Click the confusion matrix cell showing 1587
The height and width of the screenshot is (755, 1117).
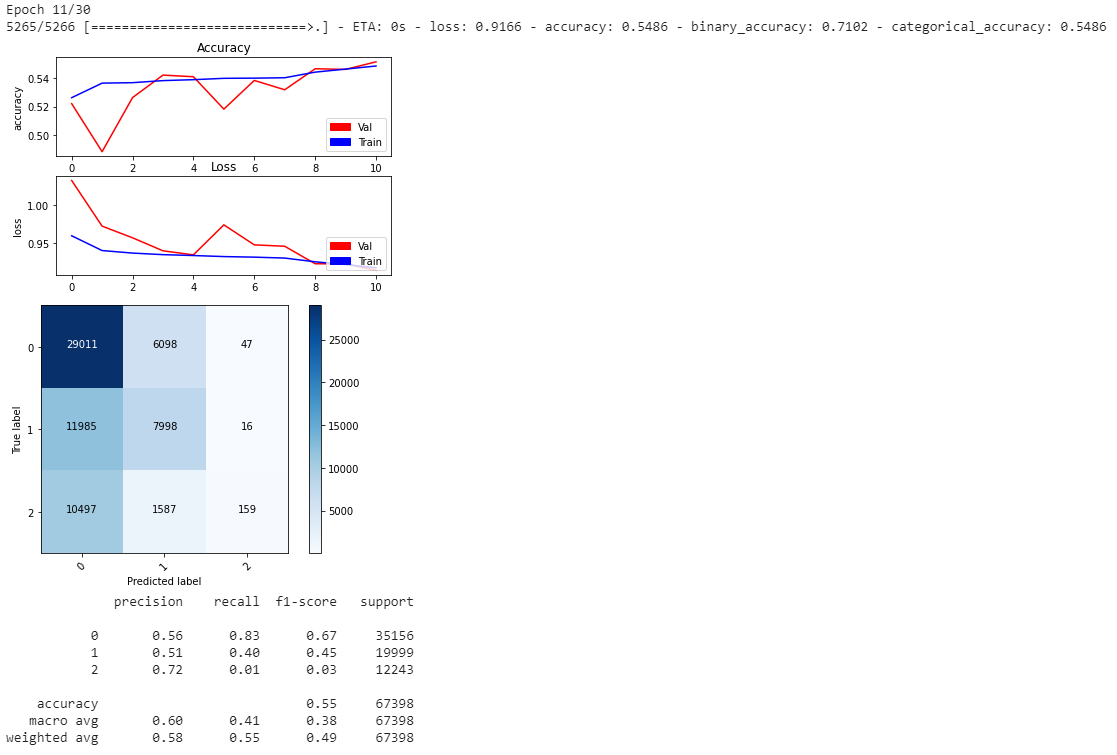[x=165, y=511]
